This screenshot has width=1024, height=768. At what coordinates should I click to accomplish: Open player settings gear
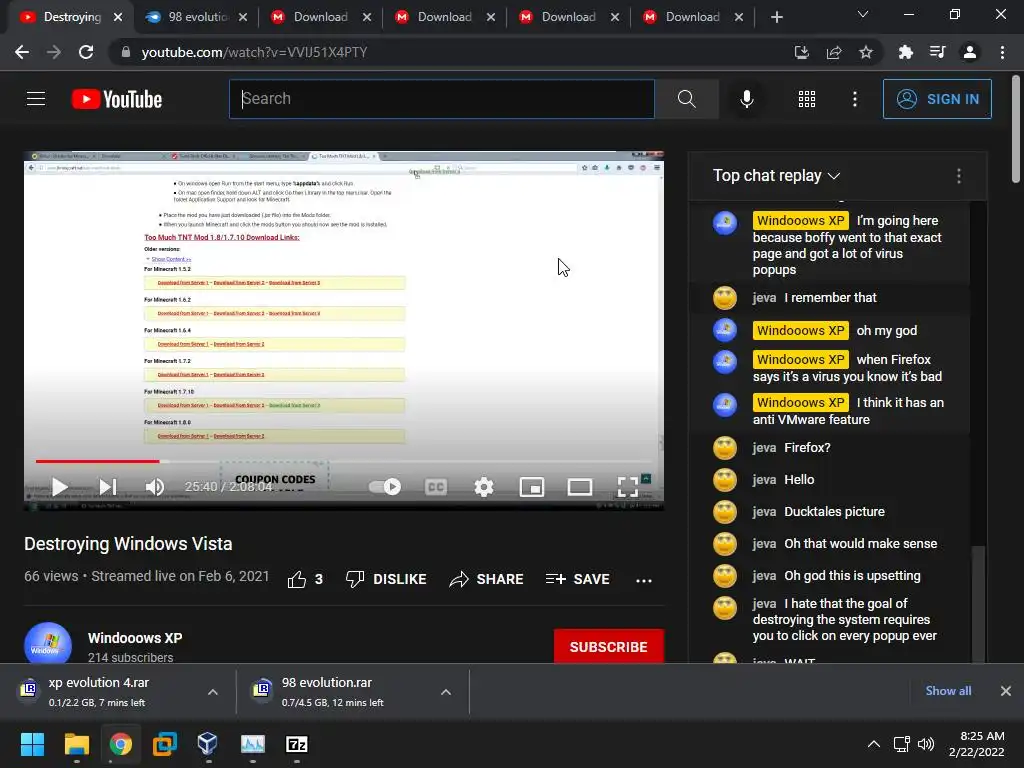click(484, 487)
